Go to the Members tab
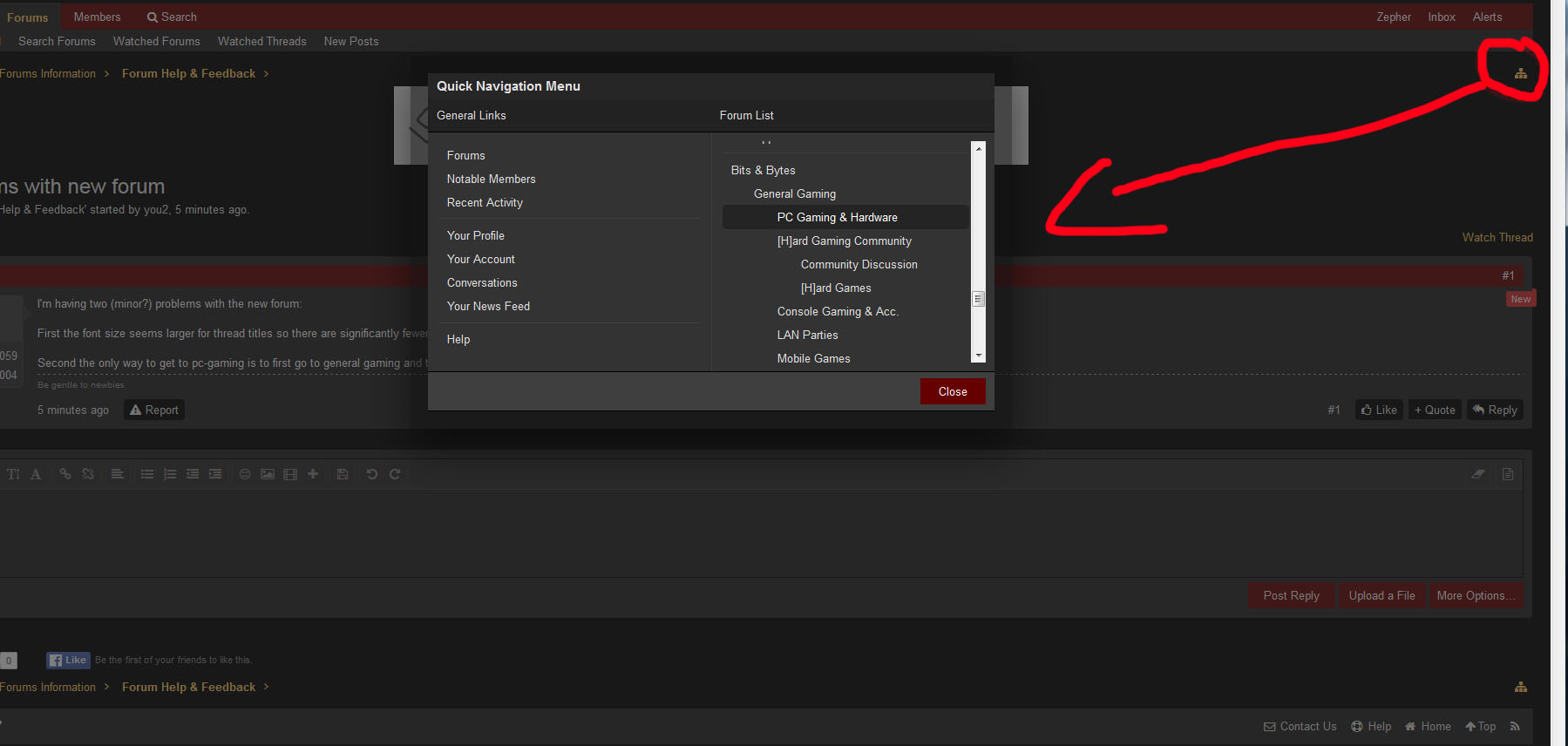1568x746 pixels. 98,17
